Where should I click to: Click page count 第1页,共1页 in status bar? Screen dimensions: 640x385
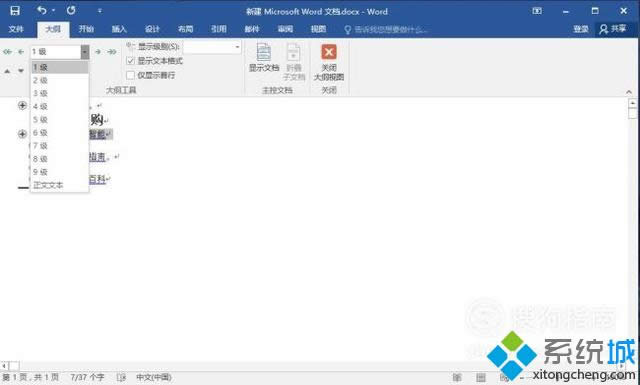(x=31, y=377)
